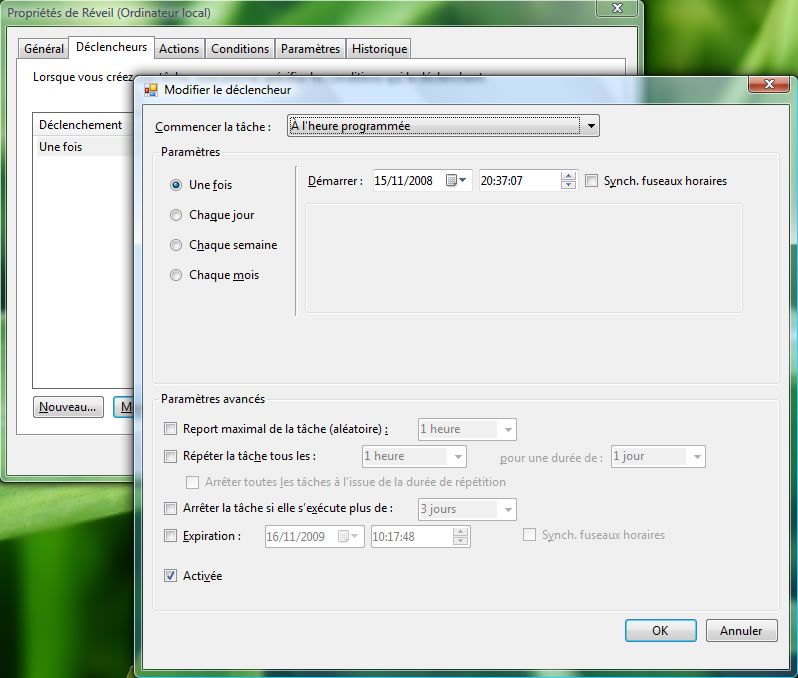Select the Chaque jour option
Viewport: 798px width, 678px height.
[176, 215]
